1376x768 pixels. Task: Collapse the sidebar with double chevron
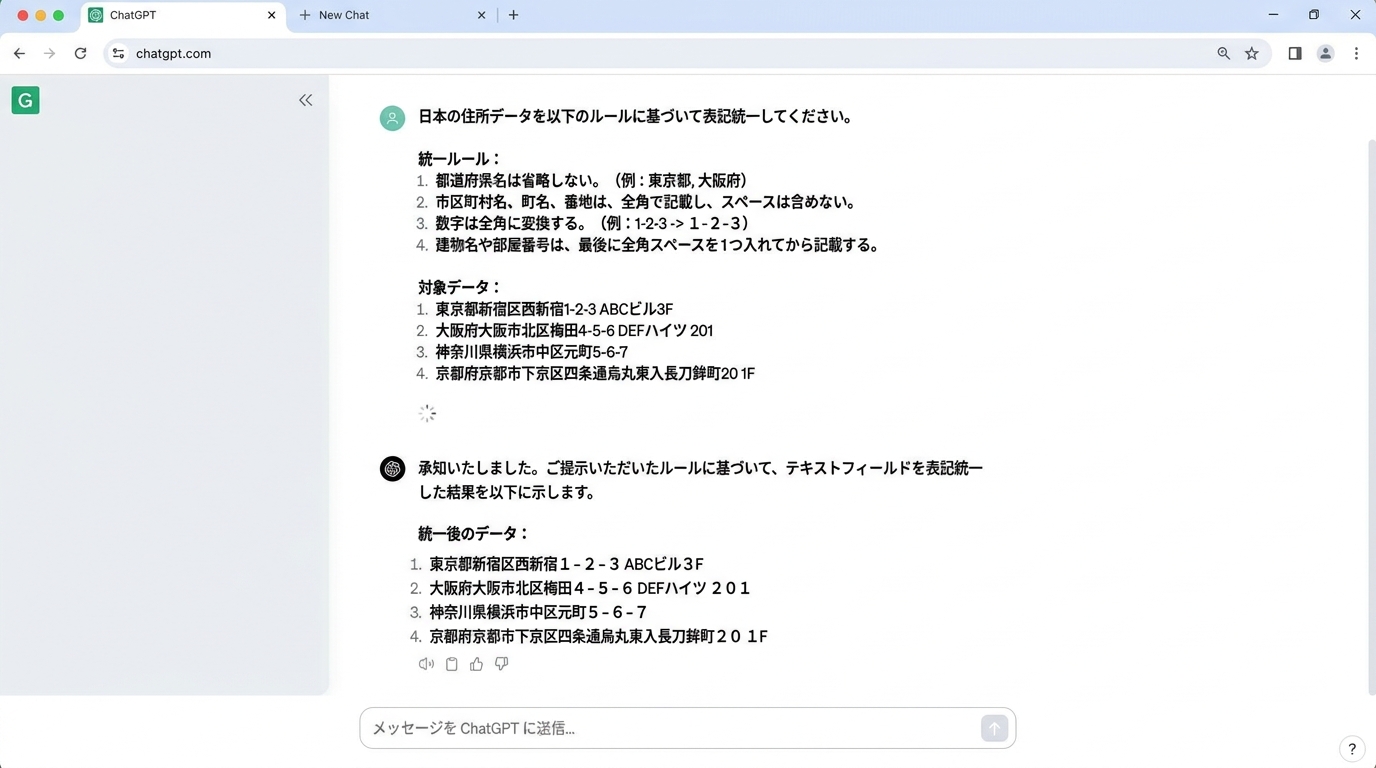[x=305, y=100]
